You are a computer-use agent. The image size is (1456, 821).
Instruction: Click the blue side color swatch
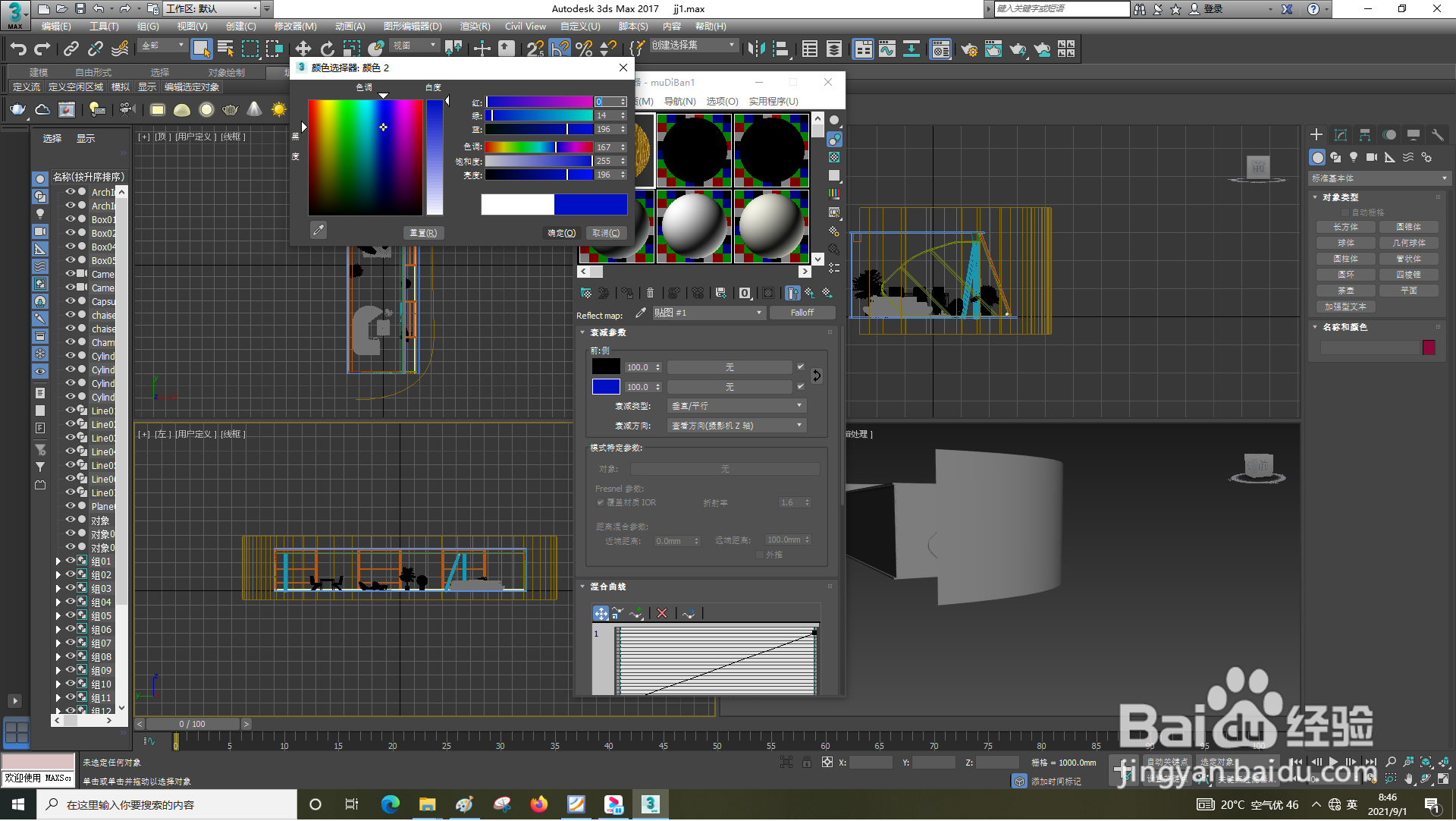tap(606, 387)
